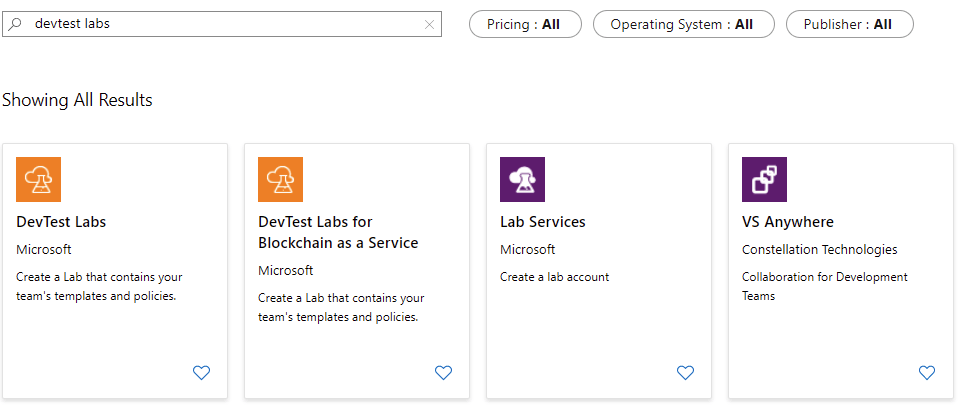960x406 pixels.
Task: Click the orange DevTest Labs icon
Action: point(39,179)
